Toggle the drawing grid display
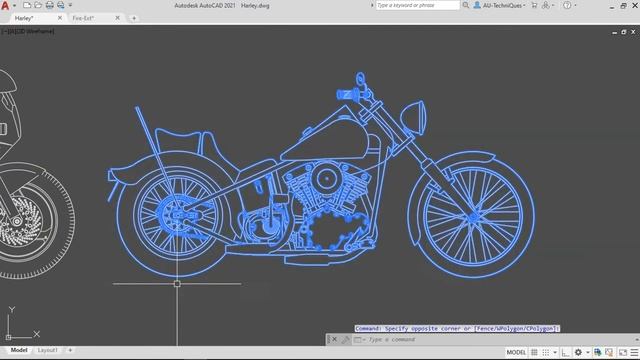 (534, 352)
